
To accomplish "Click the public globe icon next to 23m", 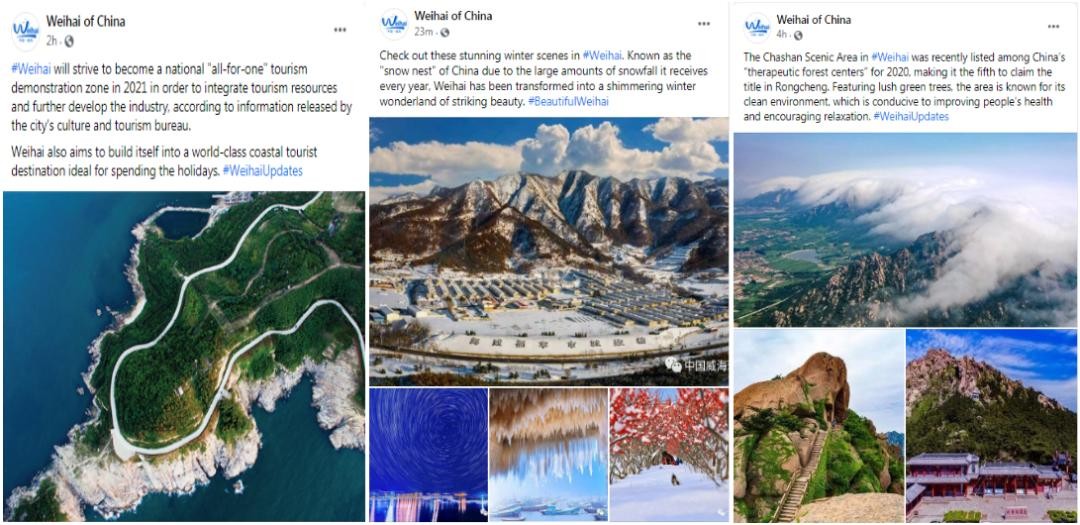I will click(x=444, y=32).
